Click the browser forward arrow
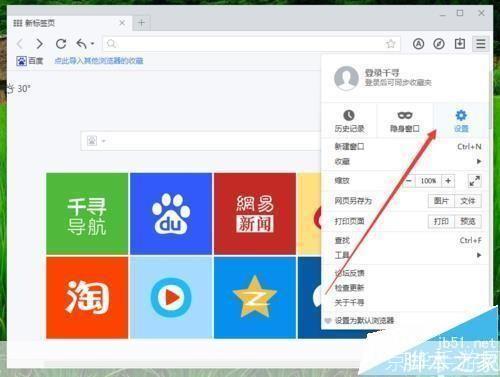 tap(39, 44)
